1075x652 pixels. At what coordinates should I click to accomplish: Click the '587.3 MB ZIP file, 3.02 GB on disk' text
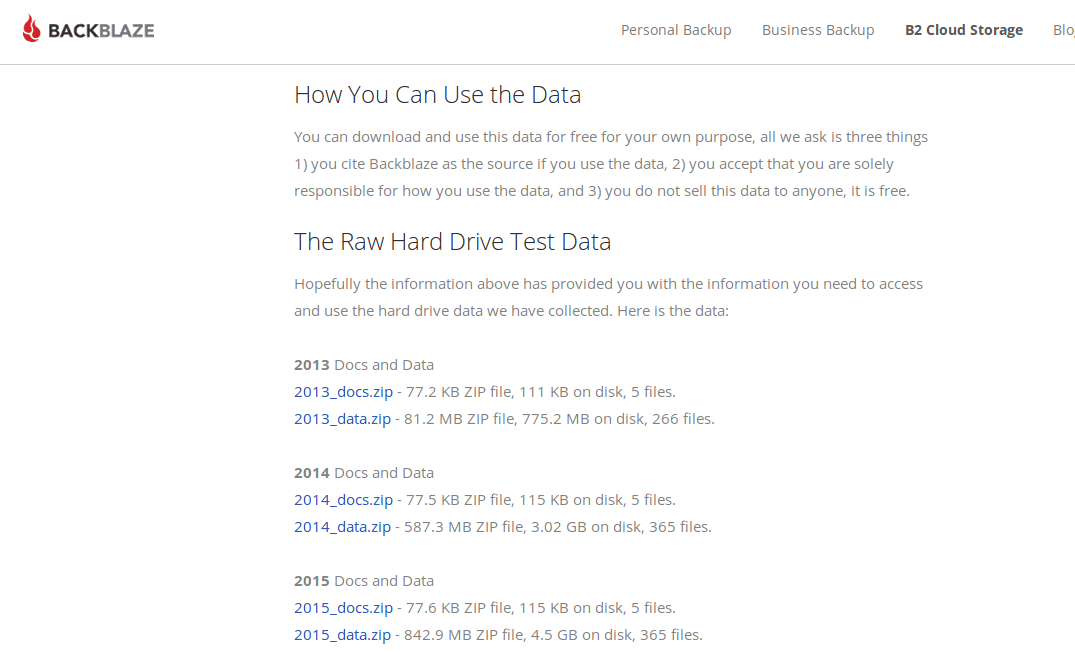coord(522,527)
